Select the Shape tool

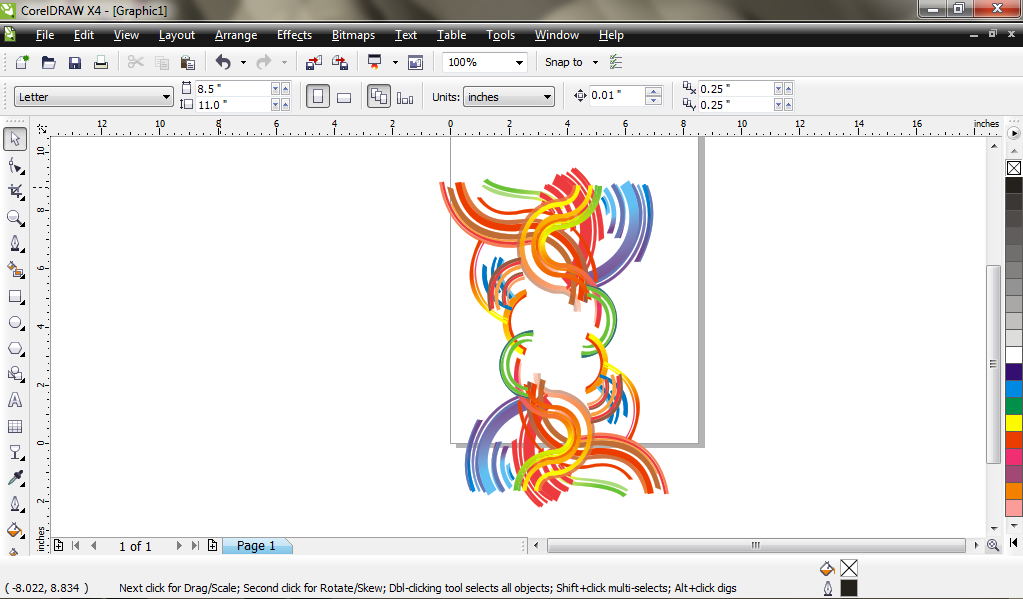tap(15, 166)
